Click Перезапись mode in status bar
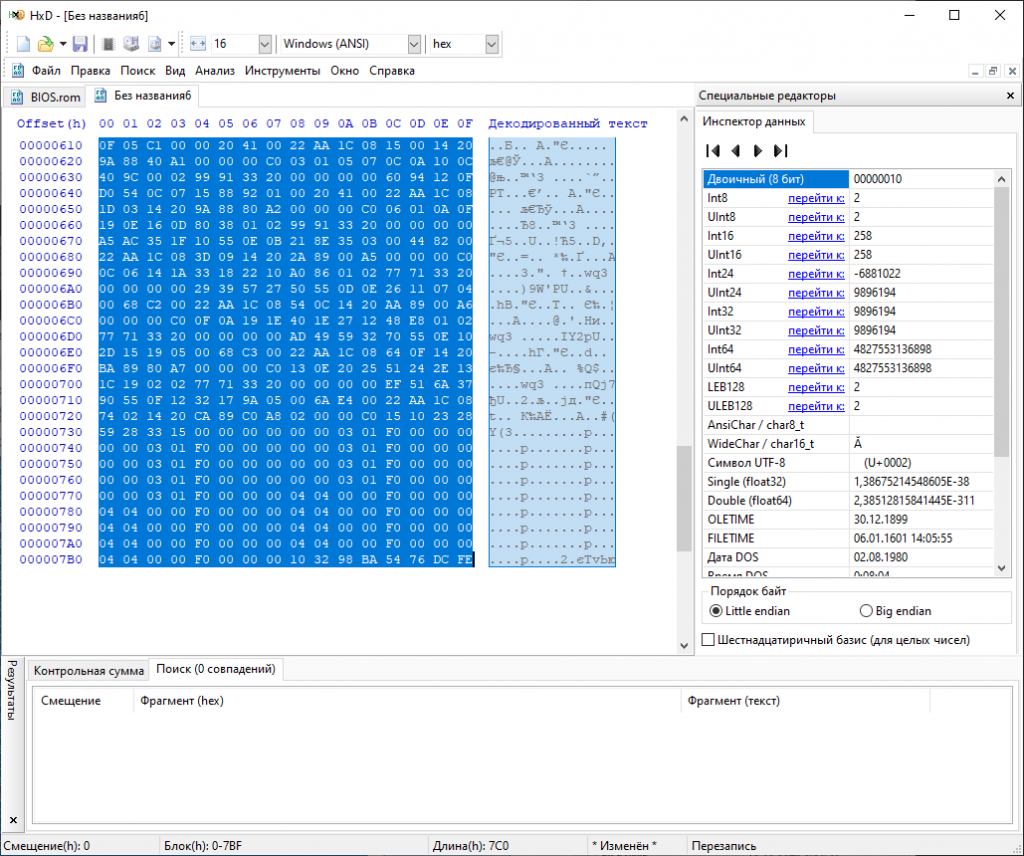This screenshot has height=856, width=1024. point(723,846)
